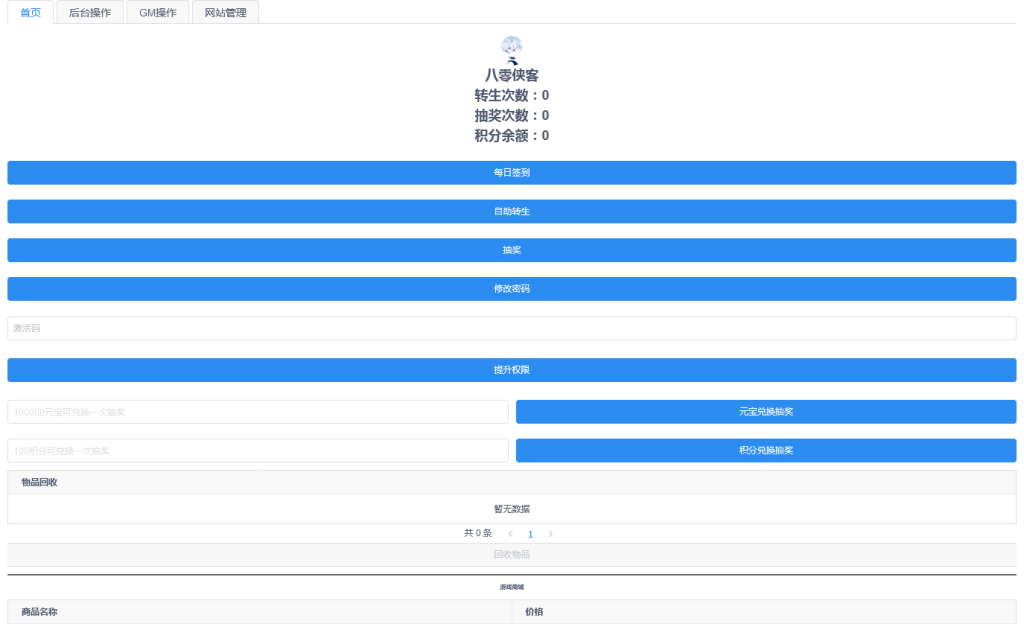
Task: Open the 修改密码 password change
Action: 511,288
